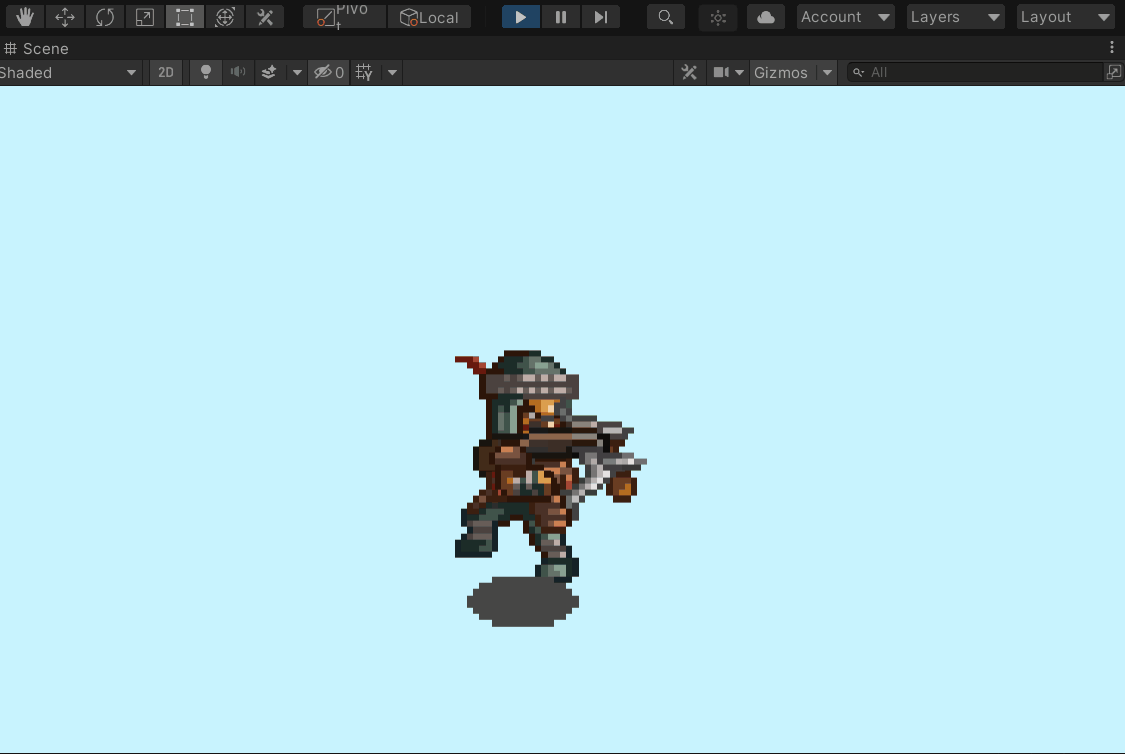Toggle 2D view mode
This screenshot has height=754, width=1125.
pyautogui.click(x=166, y=72)
